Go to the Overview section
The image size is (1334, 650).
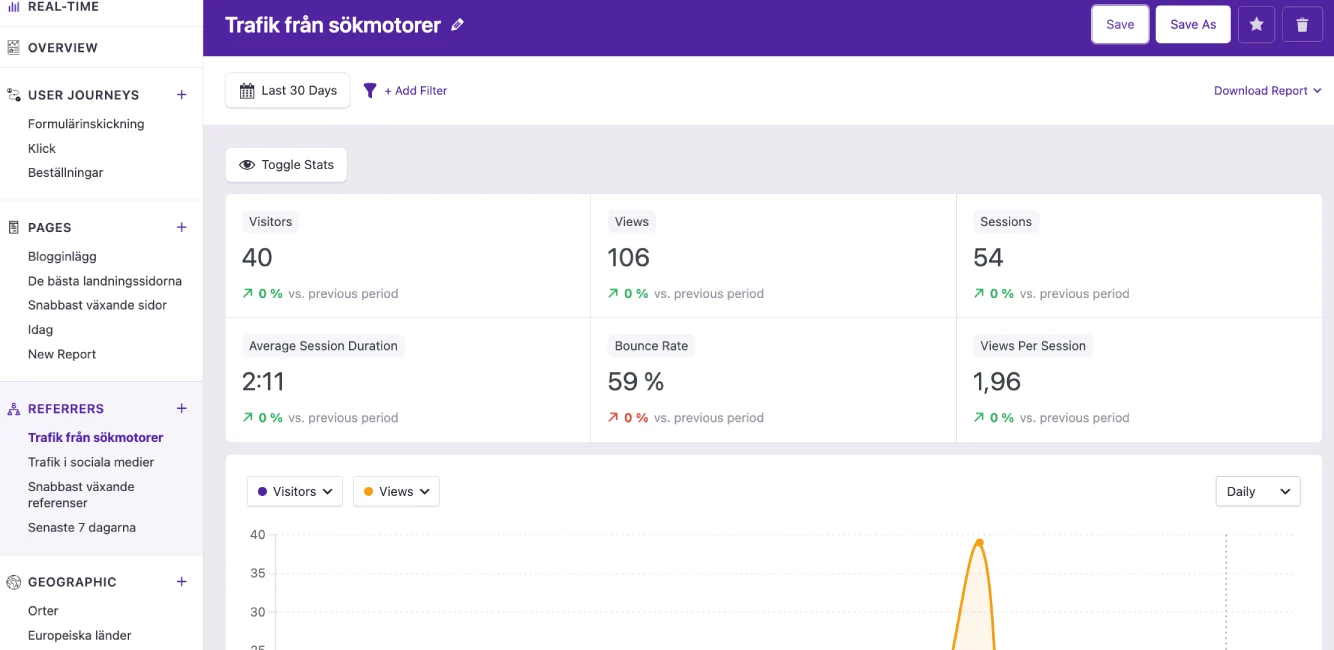coord(63,47)
